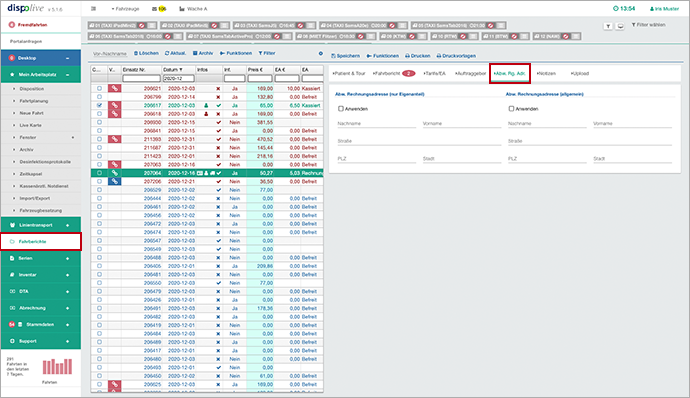Image resolution: width=690 pixels, height=398 pixels.
Task: Click the Wache A station item
Action: coord(193,9)
